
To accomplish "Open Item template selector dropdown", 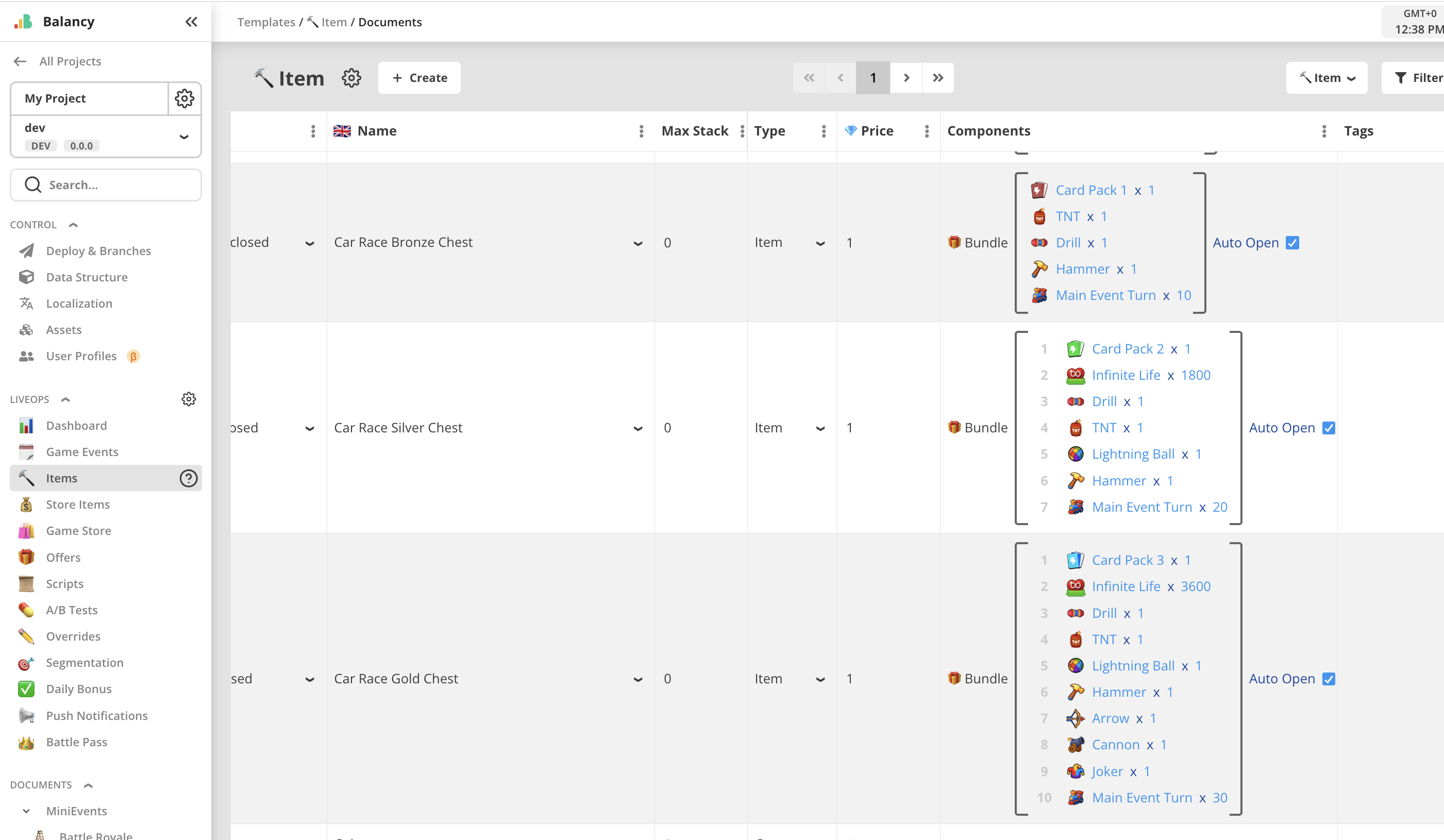I will (1327, 78).
